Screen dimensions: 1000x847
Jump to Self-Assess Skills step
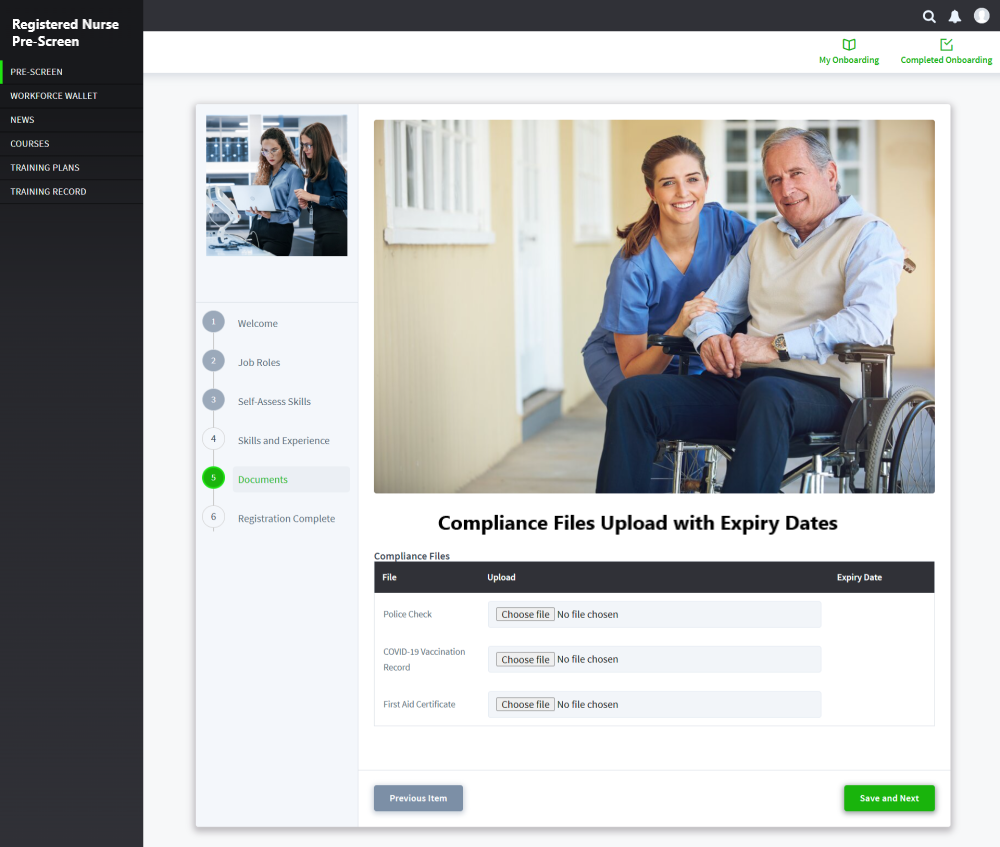point(274,401)
